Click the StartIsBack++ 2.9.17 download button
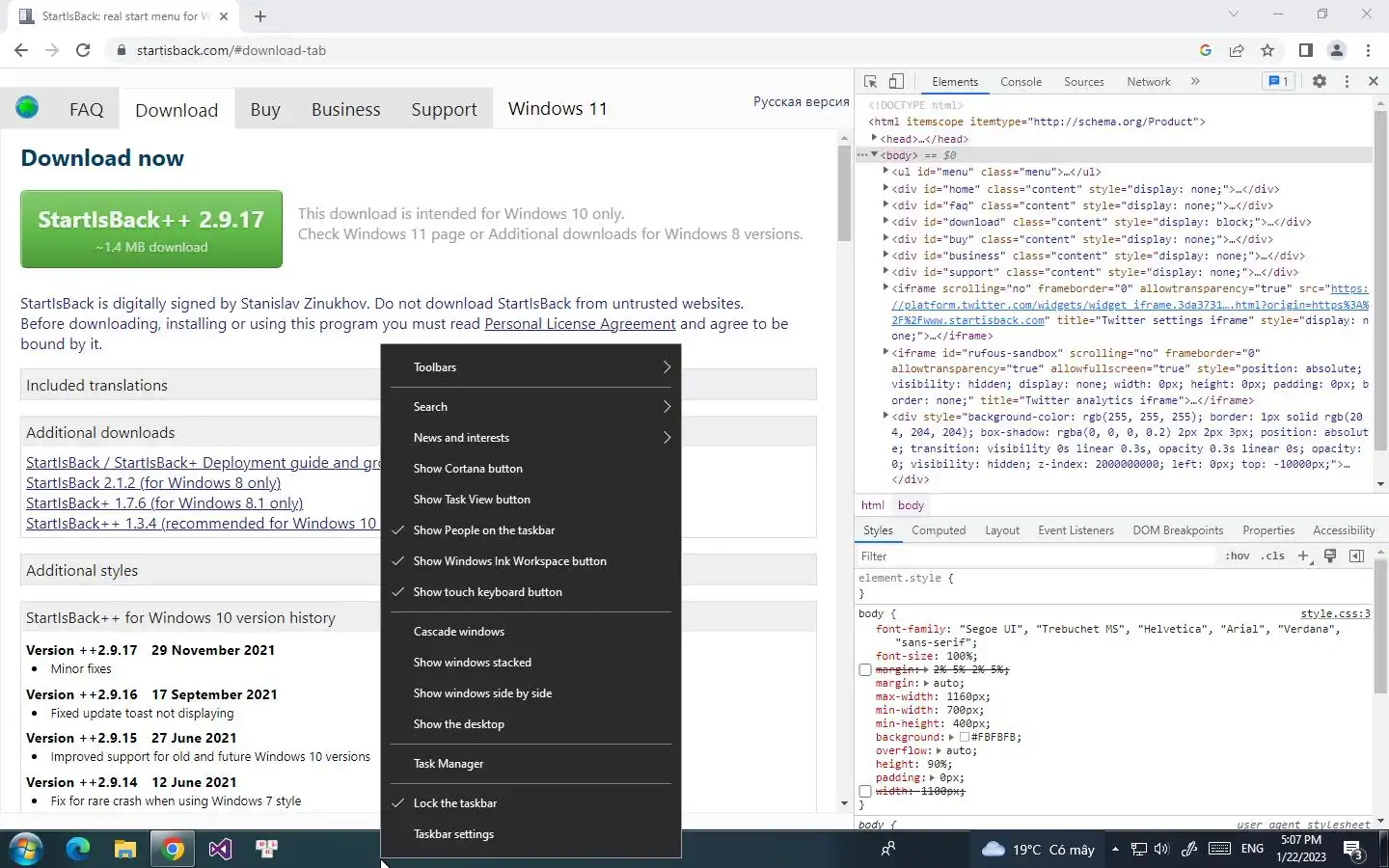This screenshot has height=868, width=1389. 151,229
